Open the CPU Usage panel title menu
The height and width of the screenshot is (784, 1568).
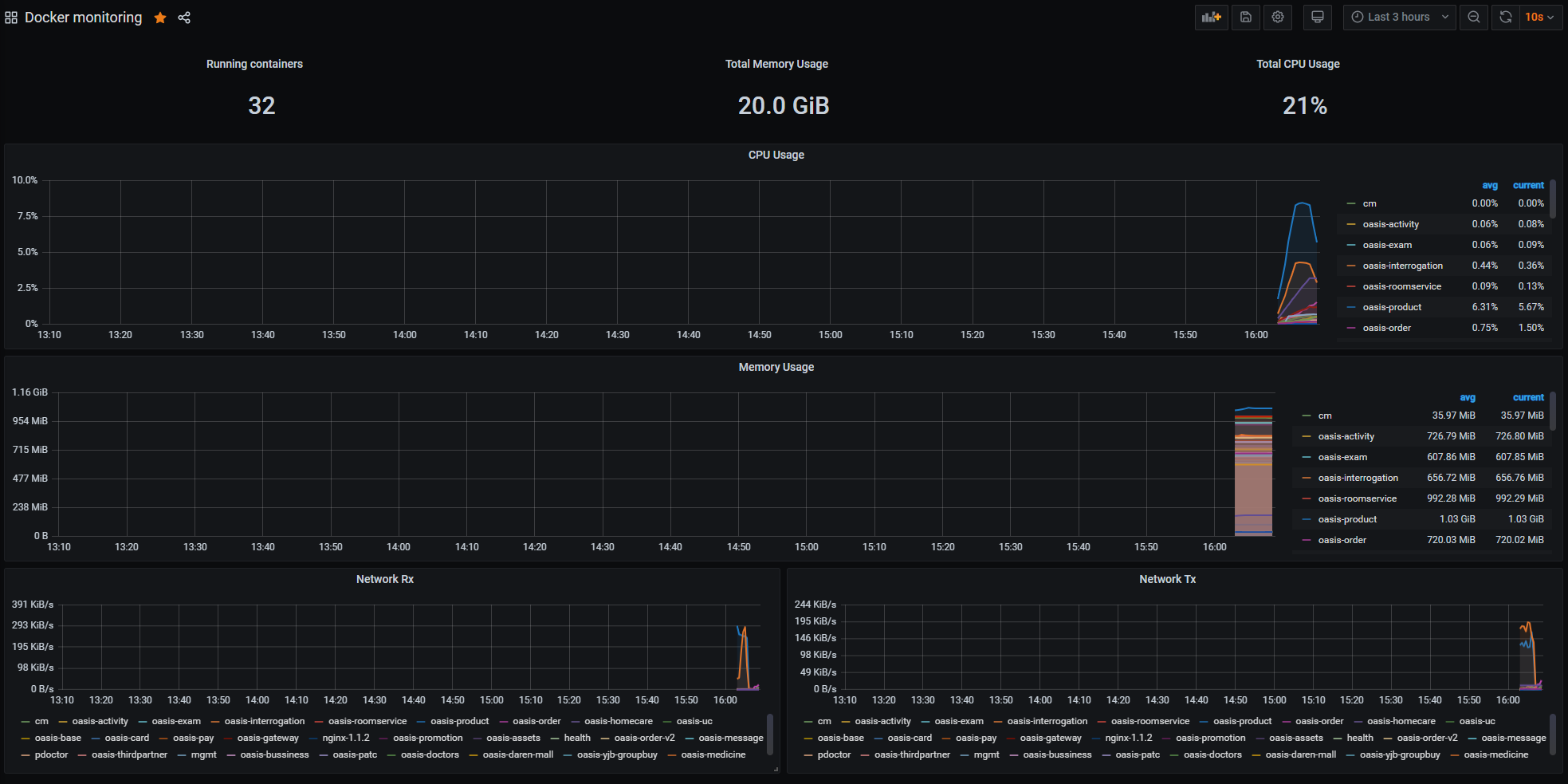(x=776, y=155)
